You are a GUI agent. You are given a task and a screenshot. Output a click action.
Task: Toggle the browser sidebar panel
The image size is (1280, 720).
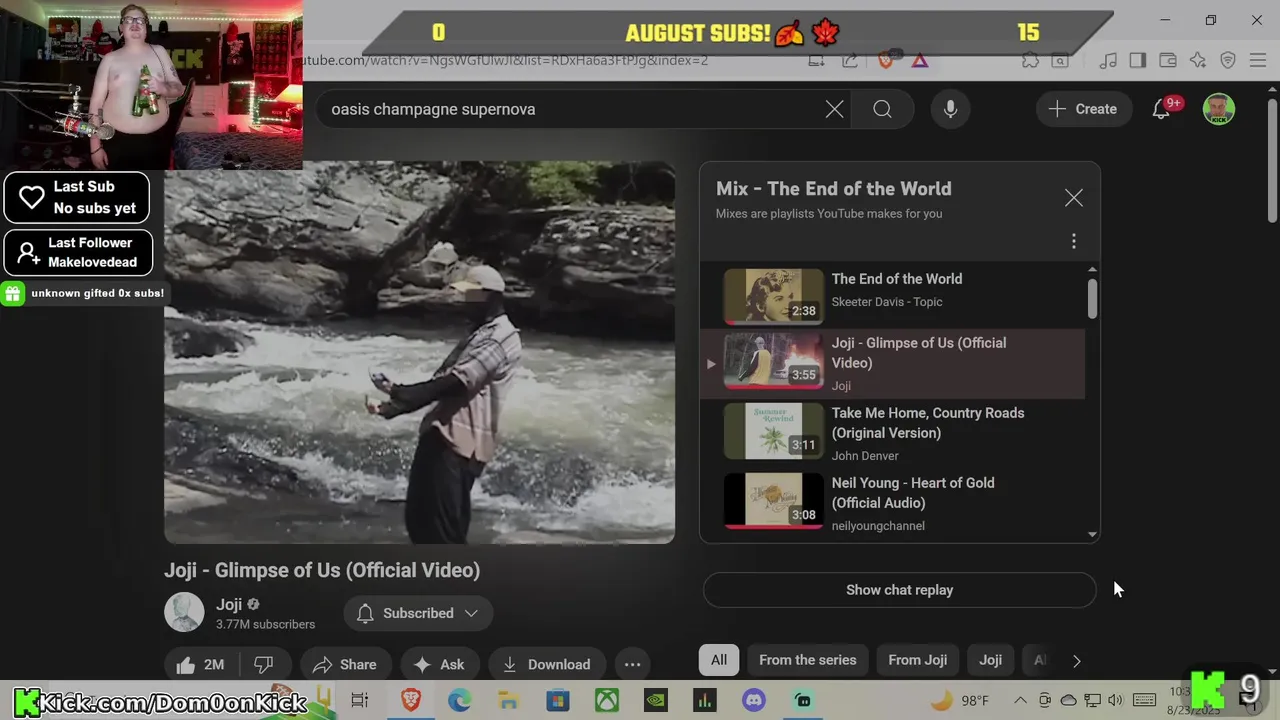(x=1138, y=60)
